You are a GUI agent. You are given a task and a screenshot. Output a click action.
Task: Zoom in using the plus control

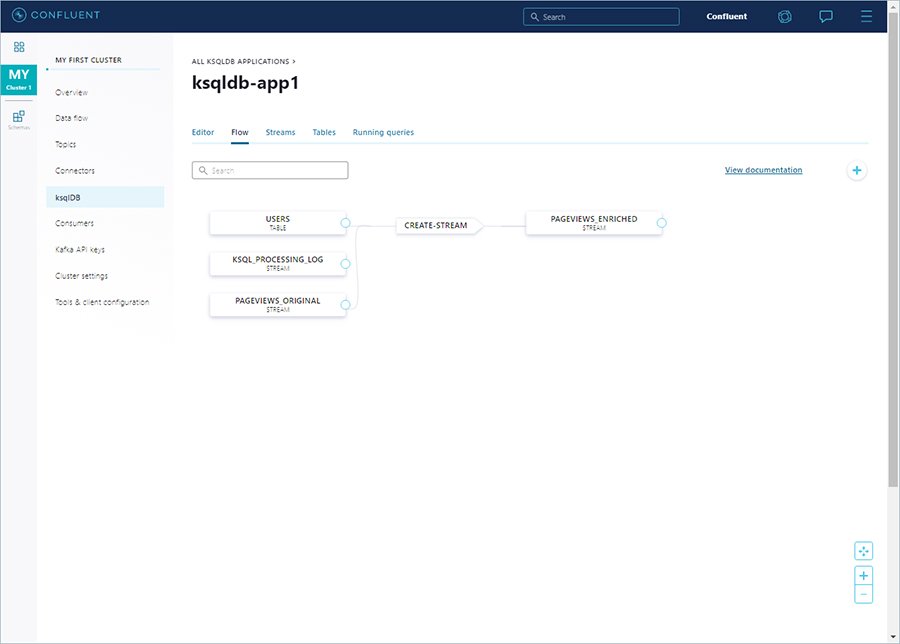tap(863, 574)
